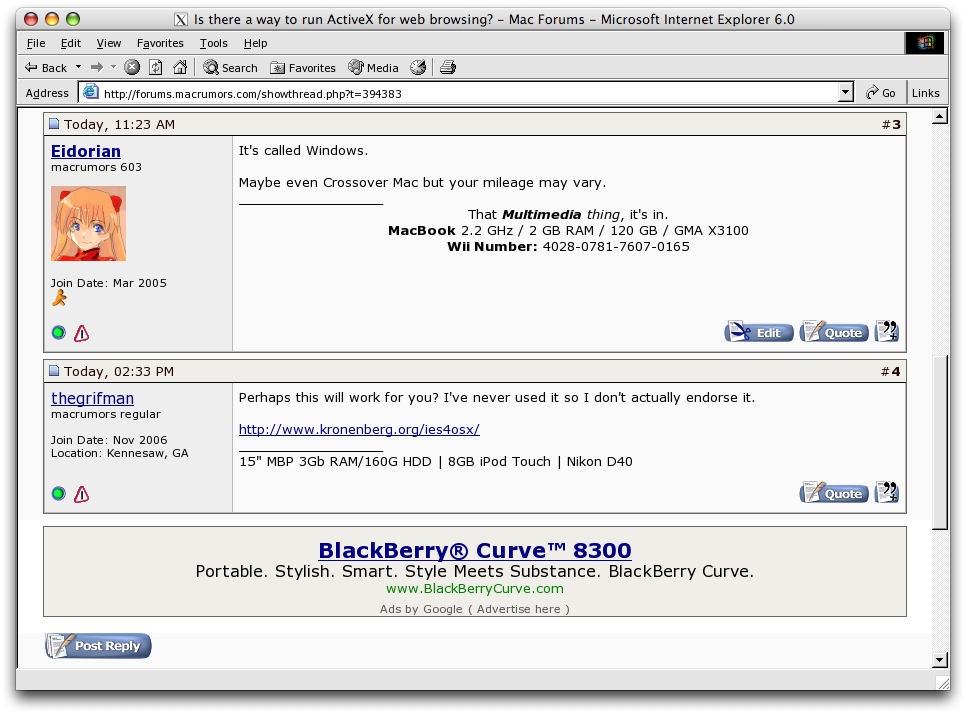966x714 pixels.
Task: Click the text 'Wii Number:' in signature
Action: click(492, 246)
